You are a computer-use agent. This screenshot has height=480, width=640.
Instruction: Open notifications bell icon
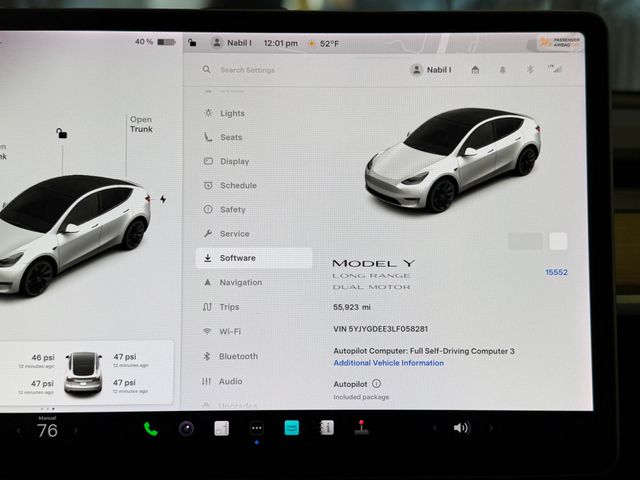(x=502, y=70)
